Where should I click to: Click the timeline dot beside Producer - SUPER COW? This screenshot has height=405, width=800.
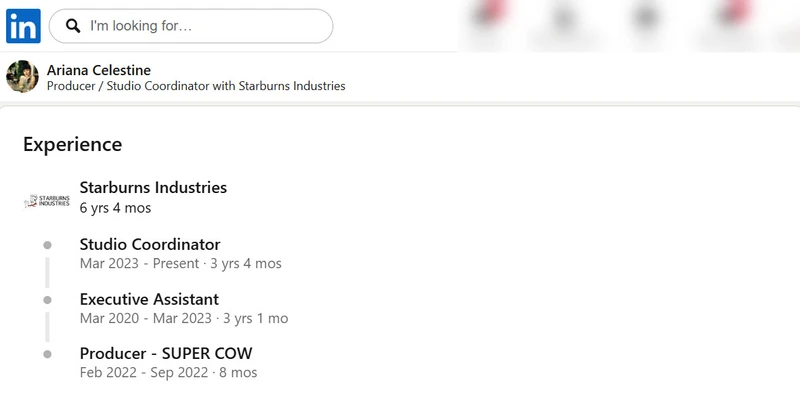click(47, 354)
